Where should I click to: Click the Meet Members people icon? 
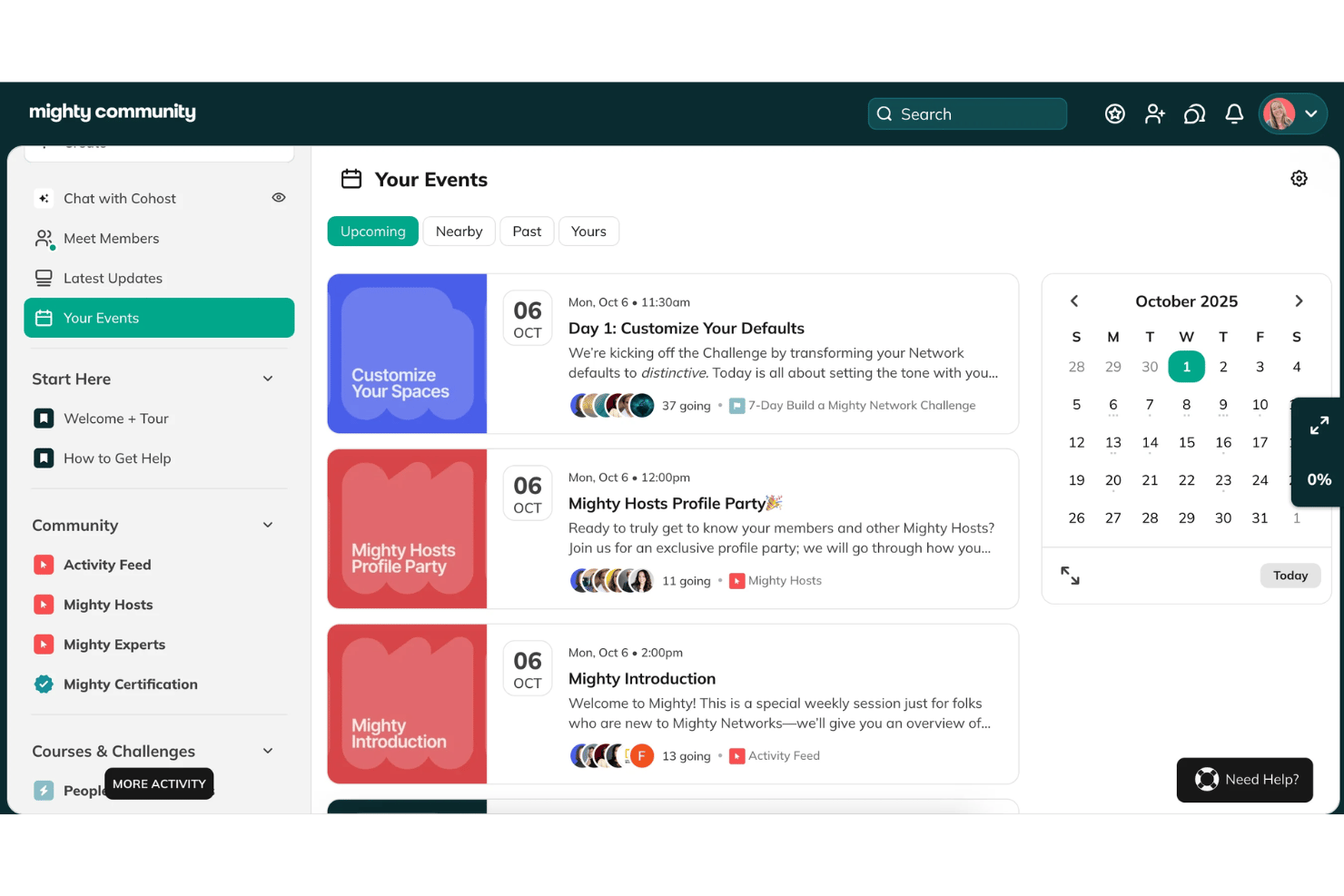click(44, 239)
